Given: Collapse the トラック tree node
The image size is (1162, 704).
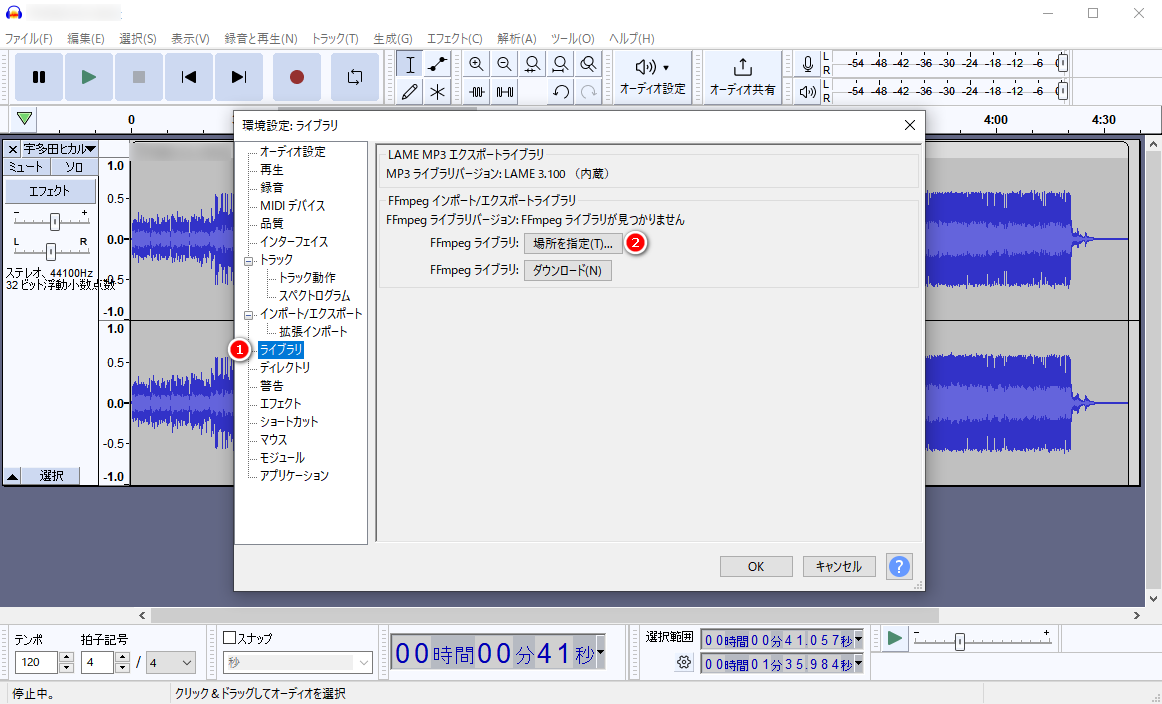Looking at the screenshot, I should tap(249, 261).
